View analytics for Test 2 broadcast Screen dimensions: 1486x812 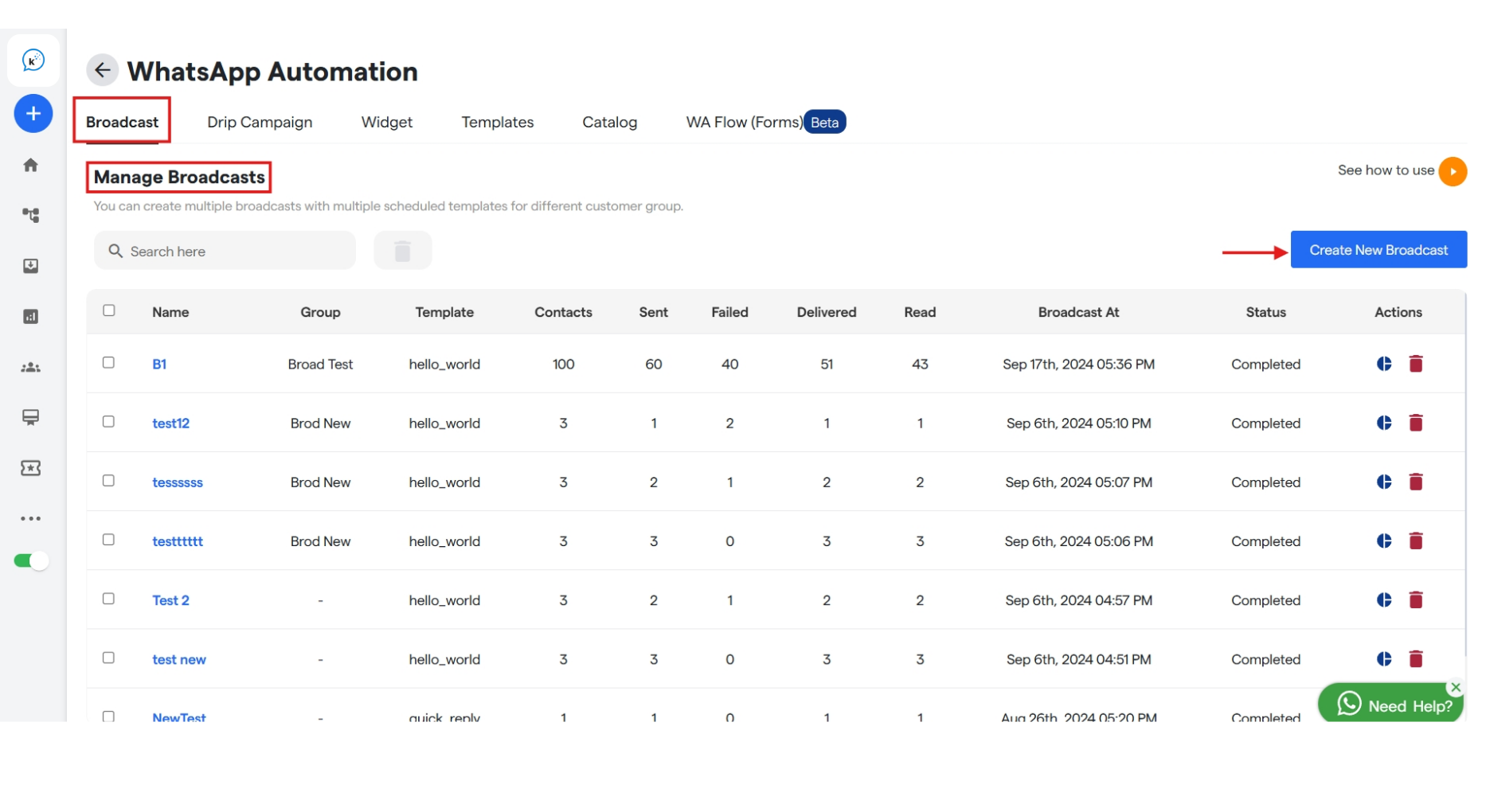click(1384, 599)
